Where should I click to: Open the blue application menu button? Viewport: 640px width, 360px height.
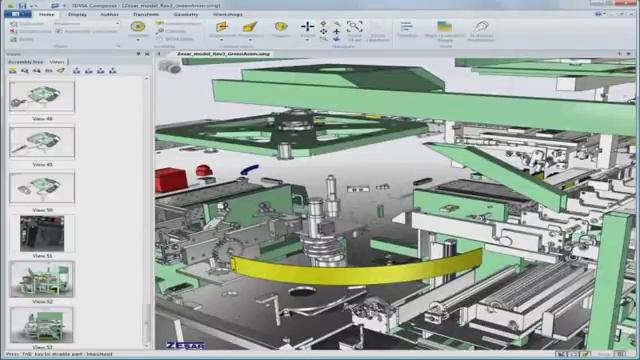(x=17, y=14)
